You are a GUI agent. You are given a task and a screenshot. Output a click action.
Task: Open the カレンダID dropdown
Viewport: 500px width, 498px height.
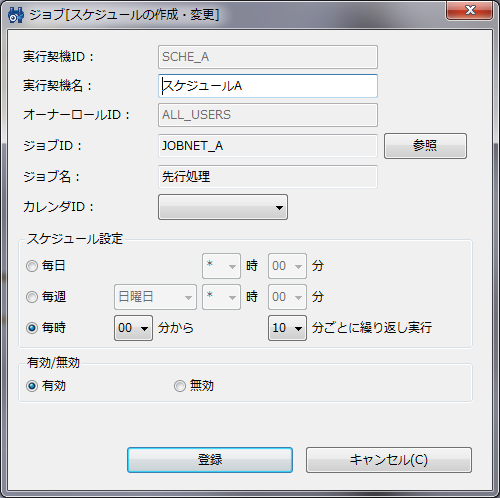coord(223,207)
